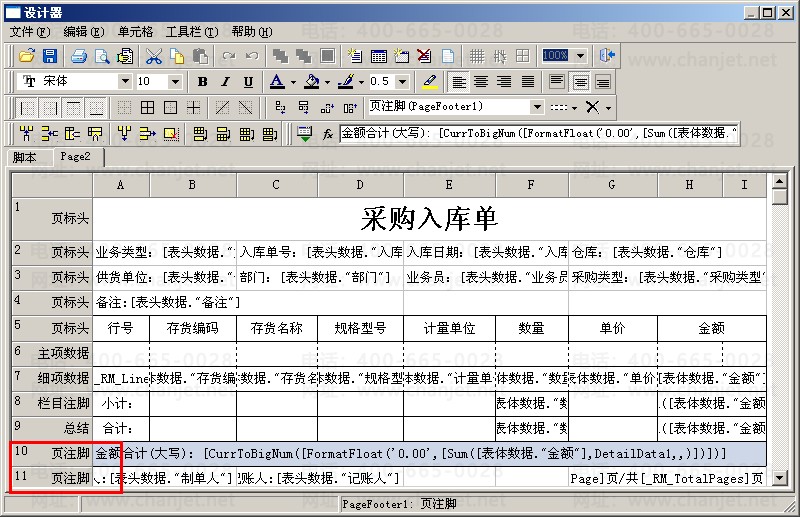Screen dimensions: 800x517
Task: Toggle left text alignment
Action: click(459, 81)
